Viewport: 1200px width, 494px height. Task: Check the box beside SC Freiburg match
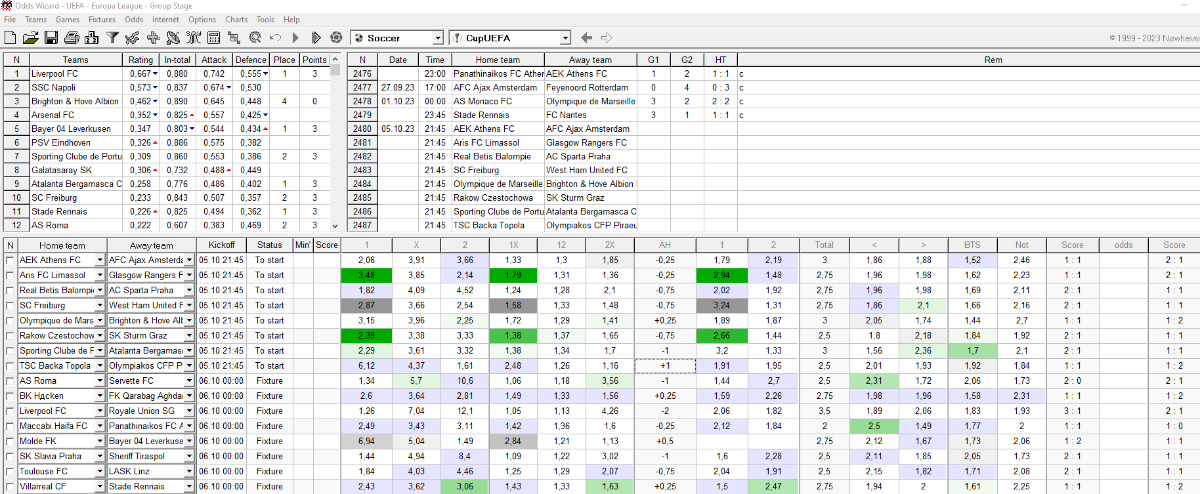[x=9, y=305]
